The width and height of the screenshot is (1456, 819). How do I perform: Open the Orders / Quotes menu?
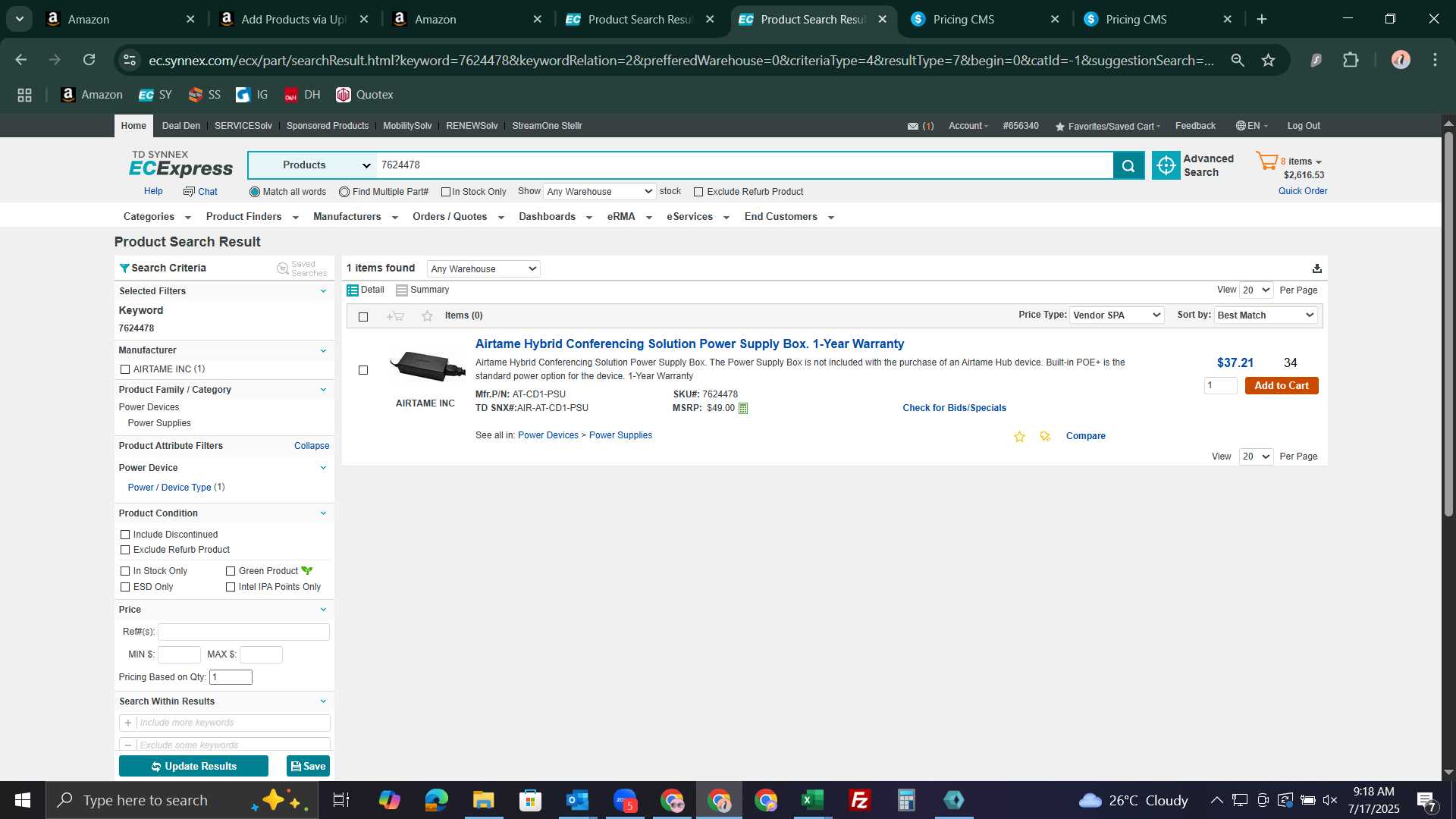(x=458, y=217)
